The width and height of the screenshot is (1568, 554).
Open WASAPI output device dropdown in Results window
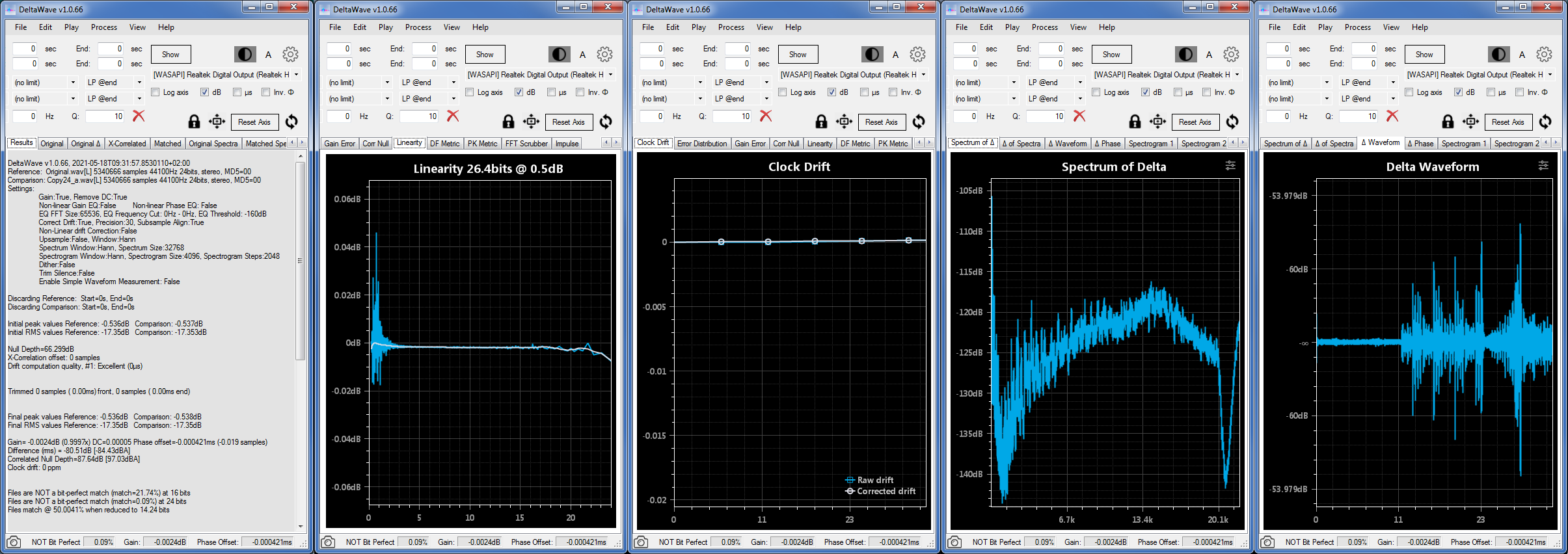226,75
